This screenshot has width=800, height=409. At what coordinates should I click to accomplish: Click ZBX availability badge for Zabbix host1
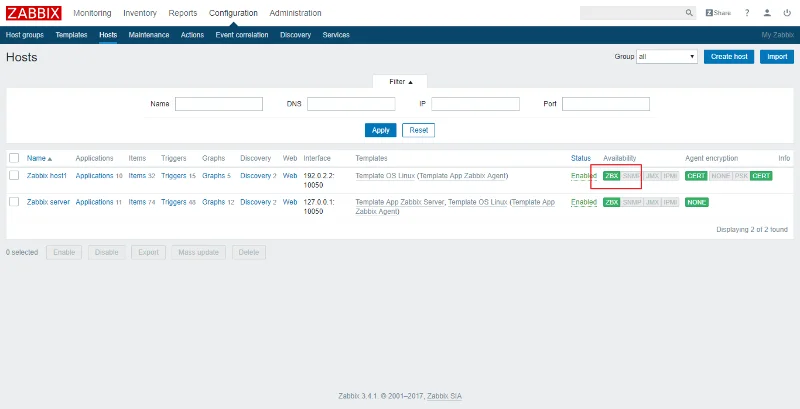(611, 176)
